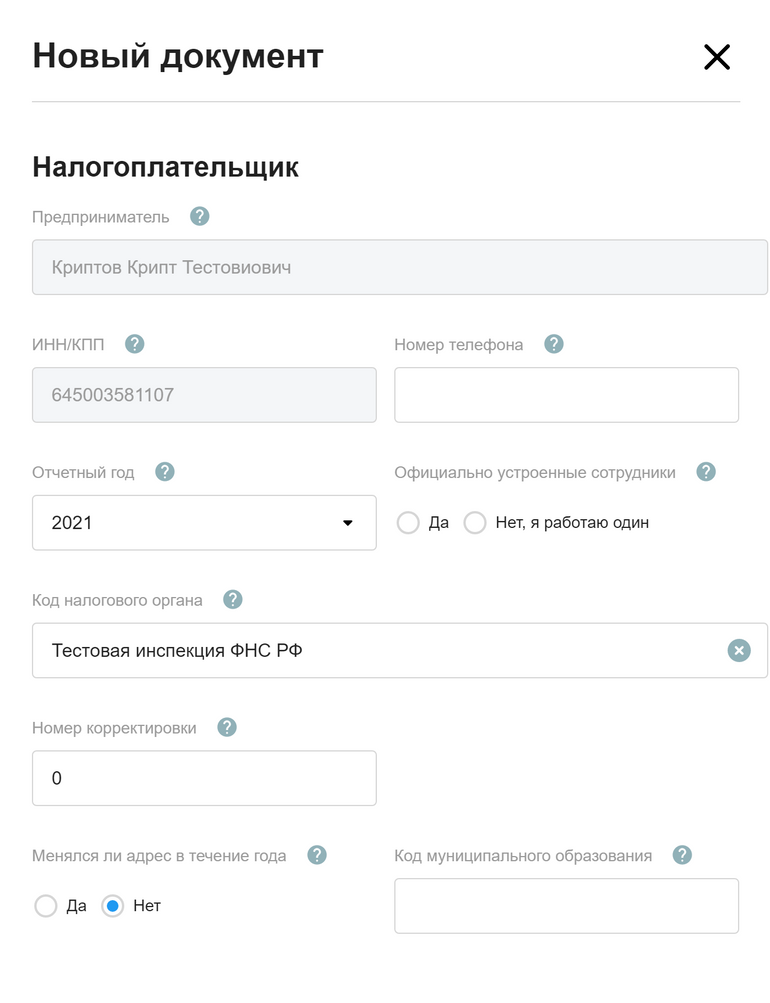Clear the Тестовая инспекция ФНС РФ value
Viewport: 770px width, 1003px height.
[x=739, y=651]
